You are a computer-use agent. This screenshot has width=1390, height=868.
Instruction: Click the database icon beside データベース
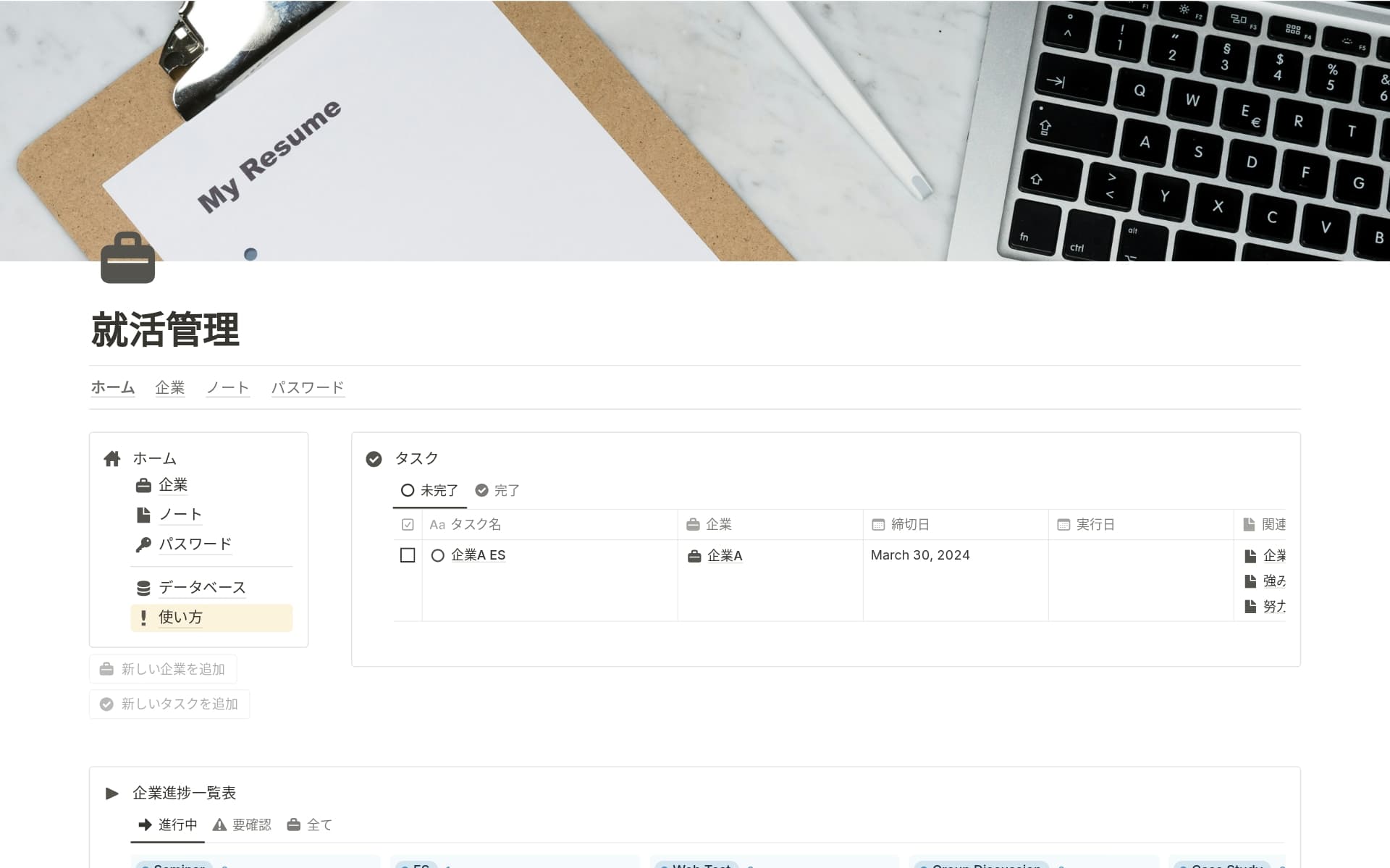tap(143, 588)
